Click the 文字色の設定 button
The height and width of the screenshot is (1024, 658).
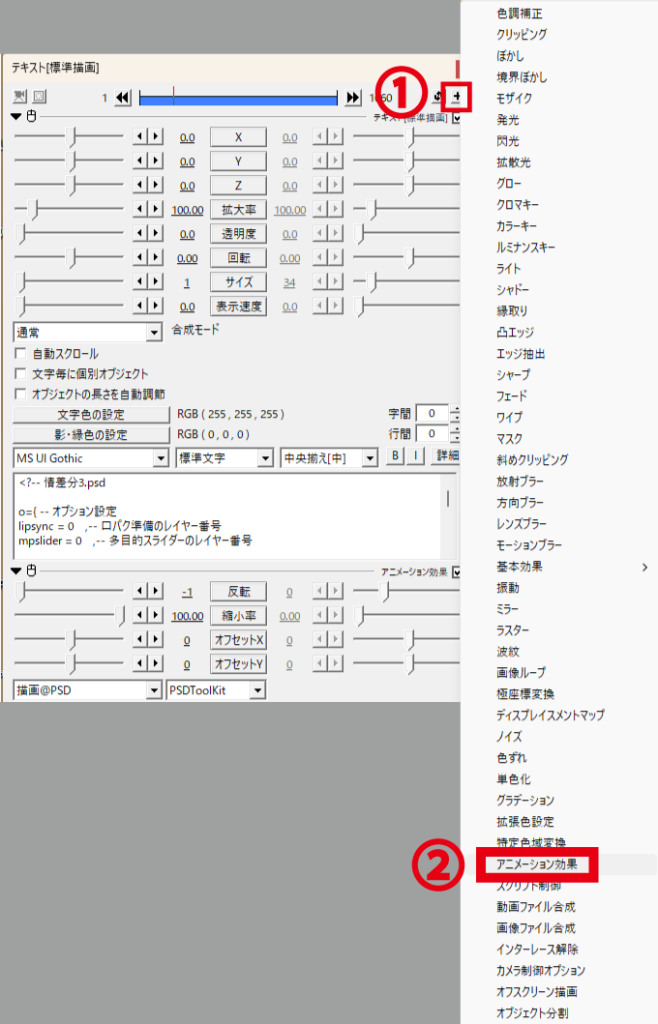point(91,415)
